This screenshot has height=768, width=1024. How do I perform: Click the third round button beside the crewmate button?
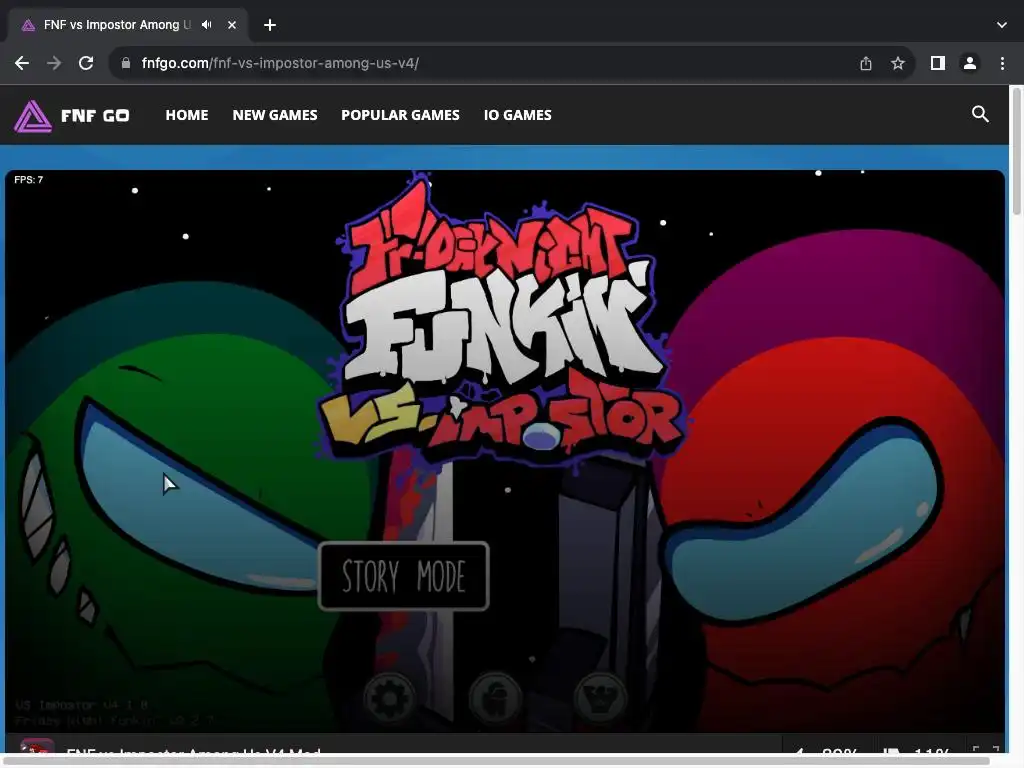(x=601, y=697)
